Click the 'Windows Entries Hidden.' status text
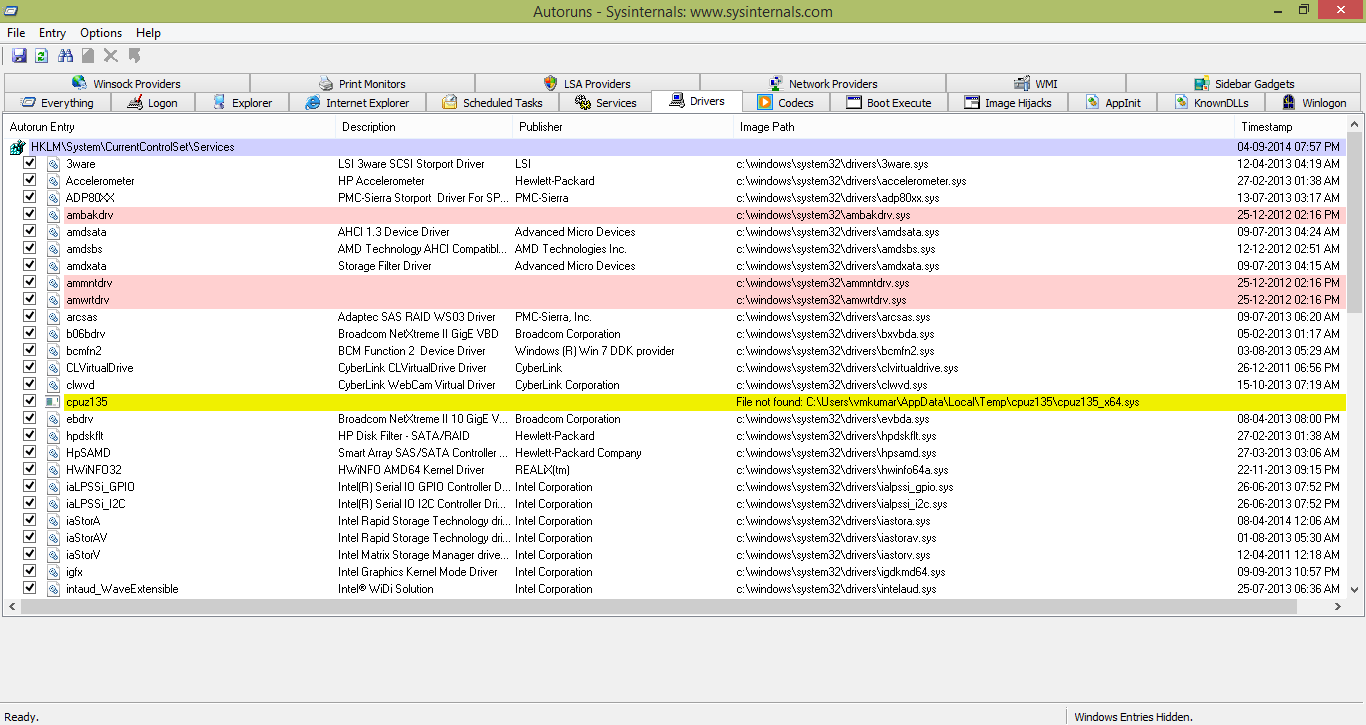1366x725 pixels. (x=1133, y=716)
